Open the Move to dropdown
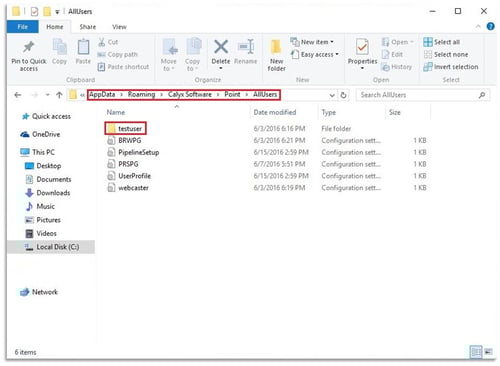Screen dimensions: 500x366 tap(169, 55)
